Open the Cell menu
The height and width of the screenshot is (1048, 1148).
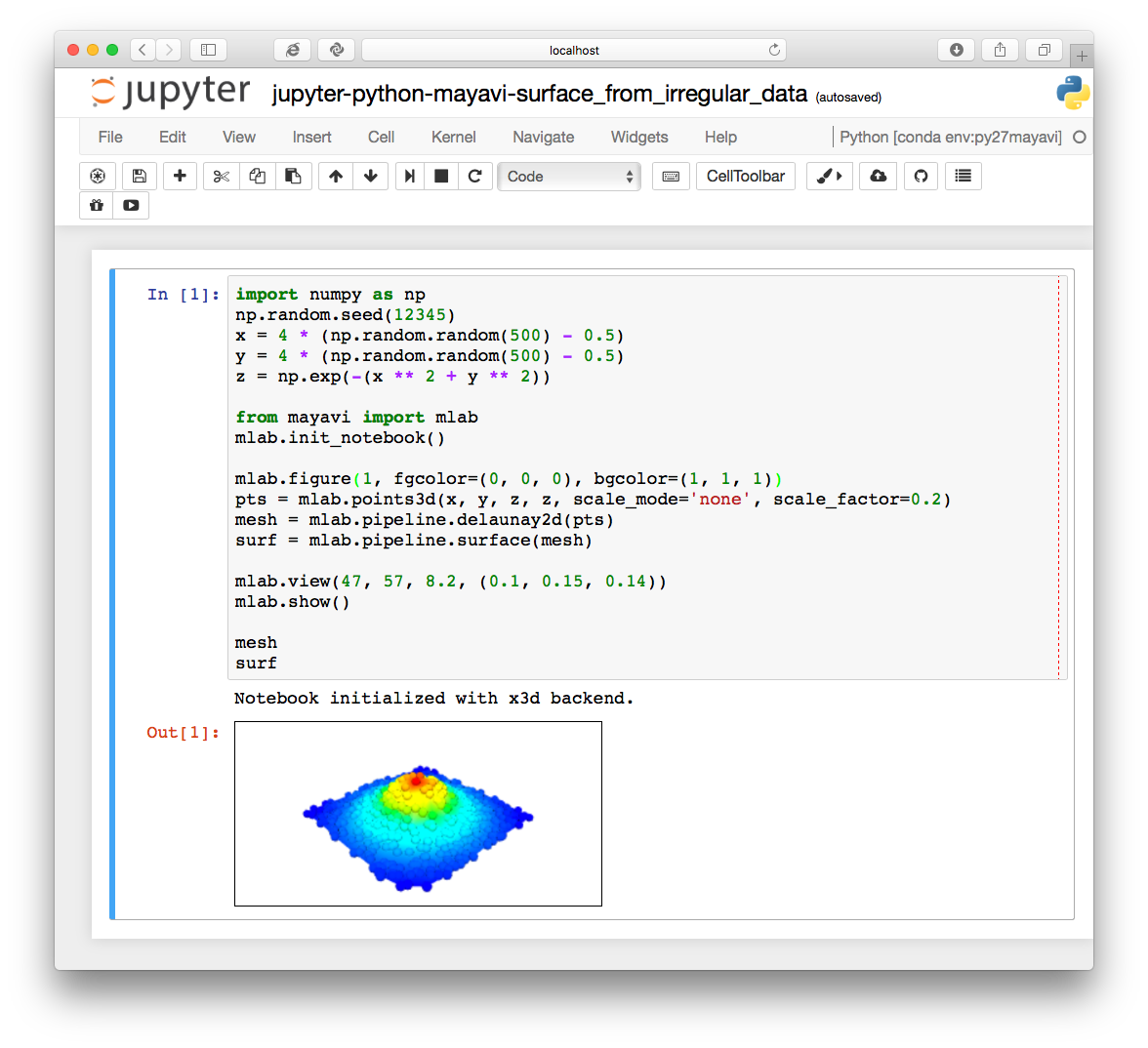tap(381, 137)
